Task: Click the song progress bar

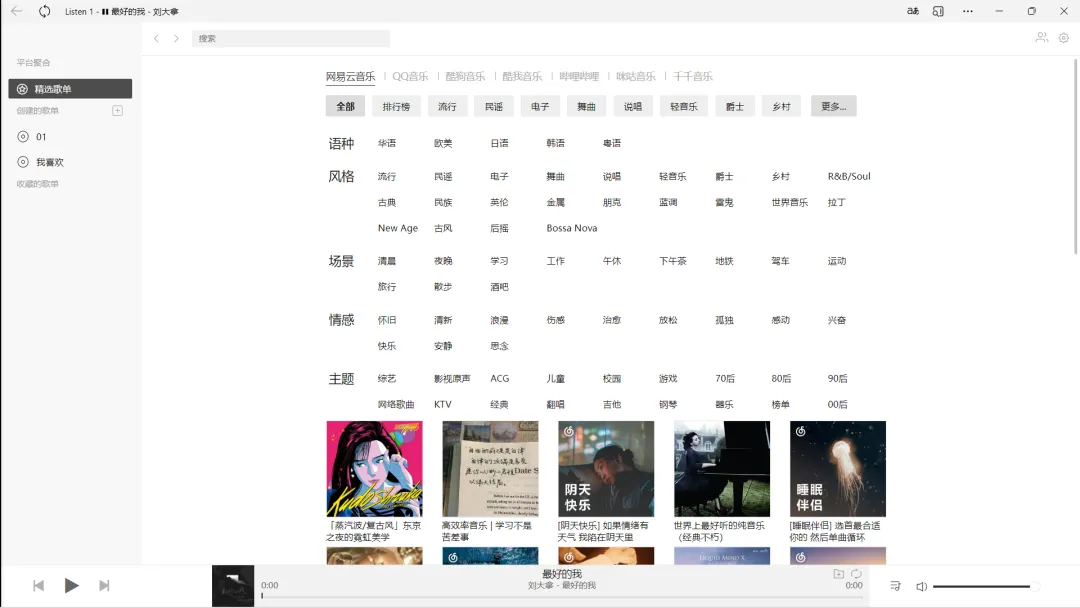Action: coord(561,596)
